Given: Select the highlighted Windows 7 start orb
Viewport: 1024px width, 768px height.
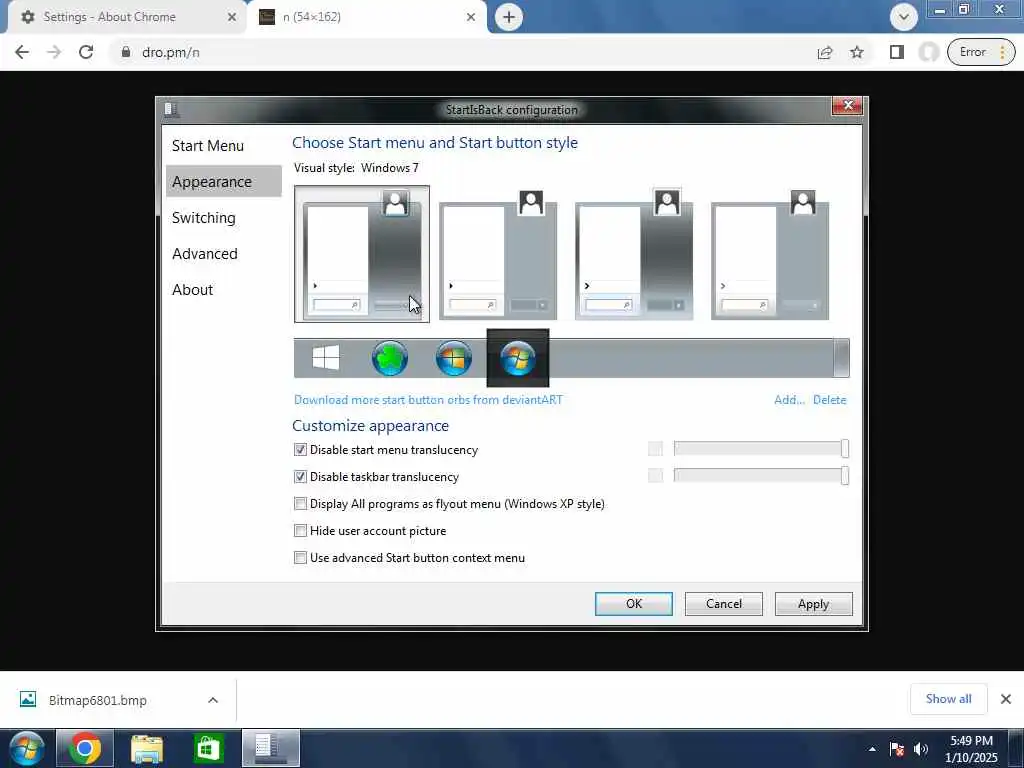Looking at the screenshot, I should 518,358.
